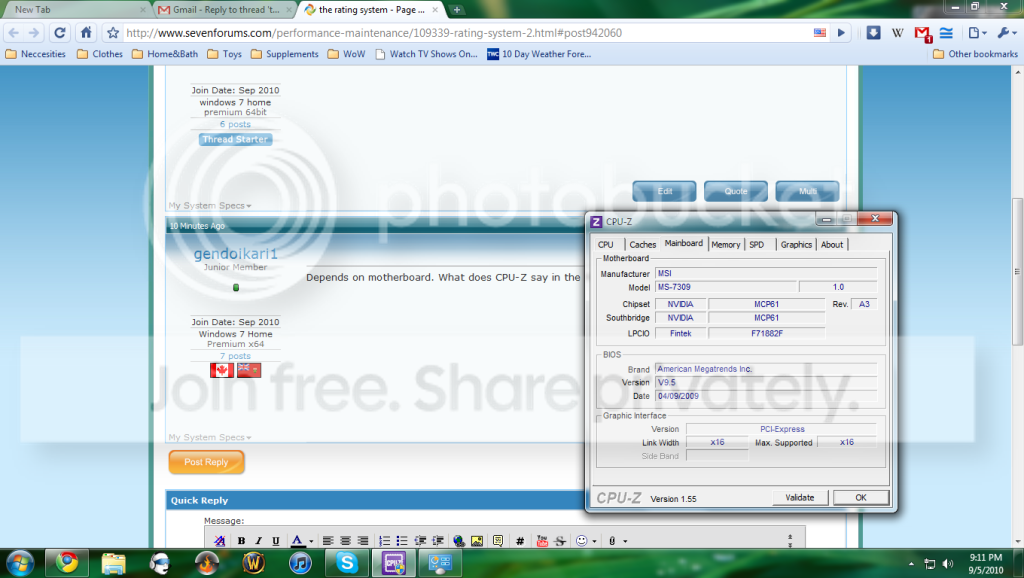Image resolution: width=1024 pixels, height=578 pixels.
Task: Apply strikethrough formatting
Action: click(x=560, y=541)
